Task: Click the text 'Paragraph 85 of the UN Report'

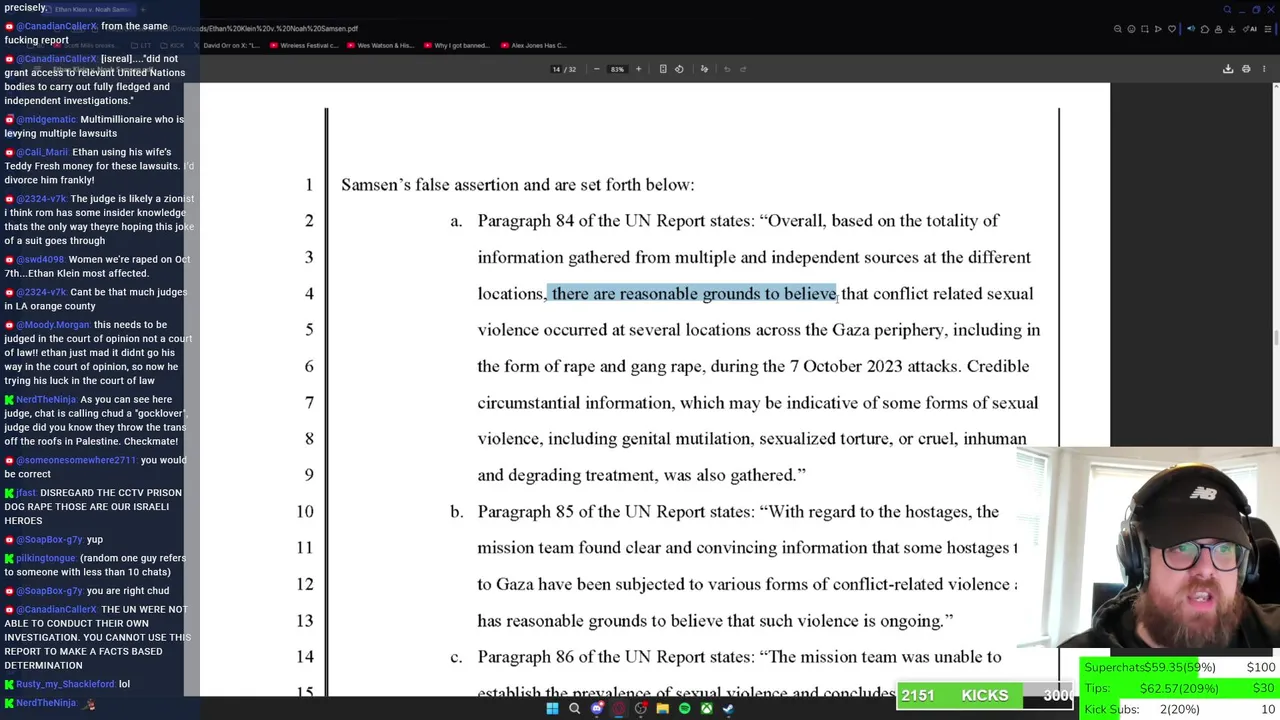Action: pyautogui.click(x=591, y=511)
